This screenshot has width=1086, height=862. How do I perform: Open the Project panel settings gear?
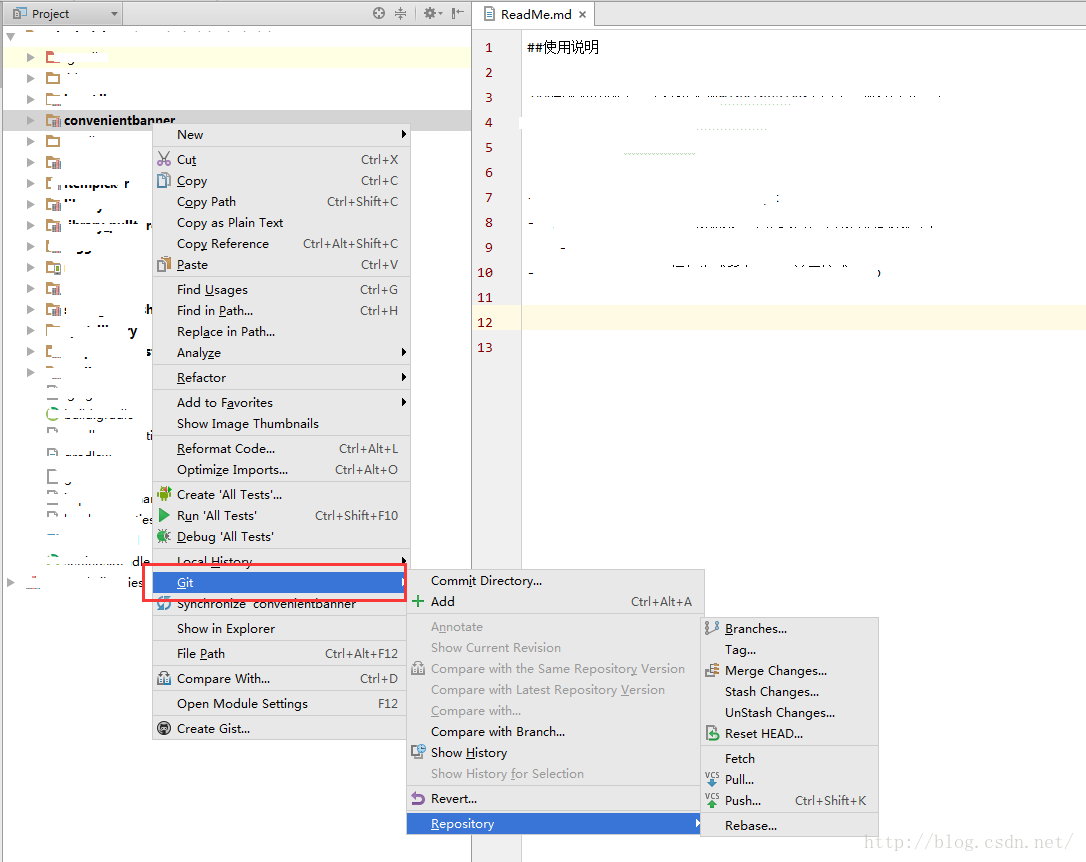pyautogui.click(x=432, y=13)
